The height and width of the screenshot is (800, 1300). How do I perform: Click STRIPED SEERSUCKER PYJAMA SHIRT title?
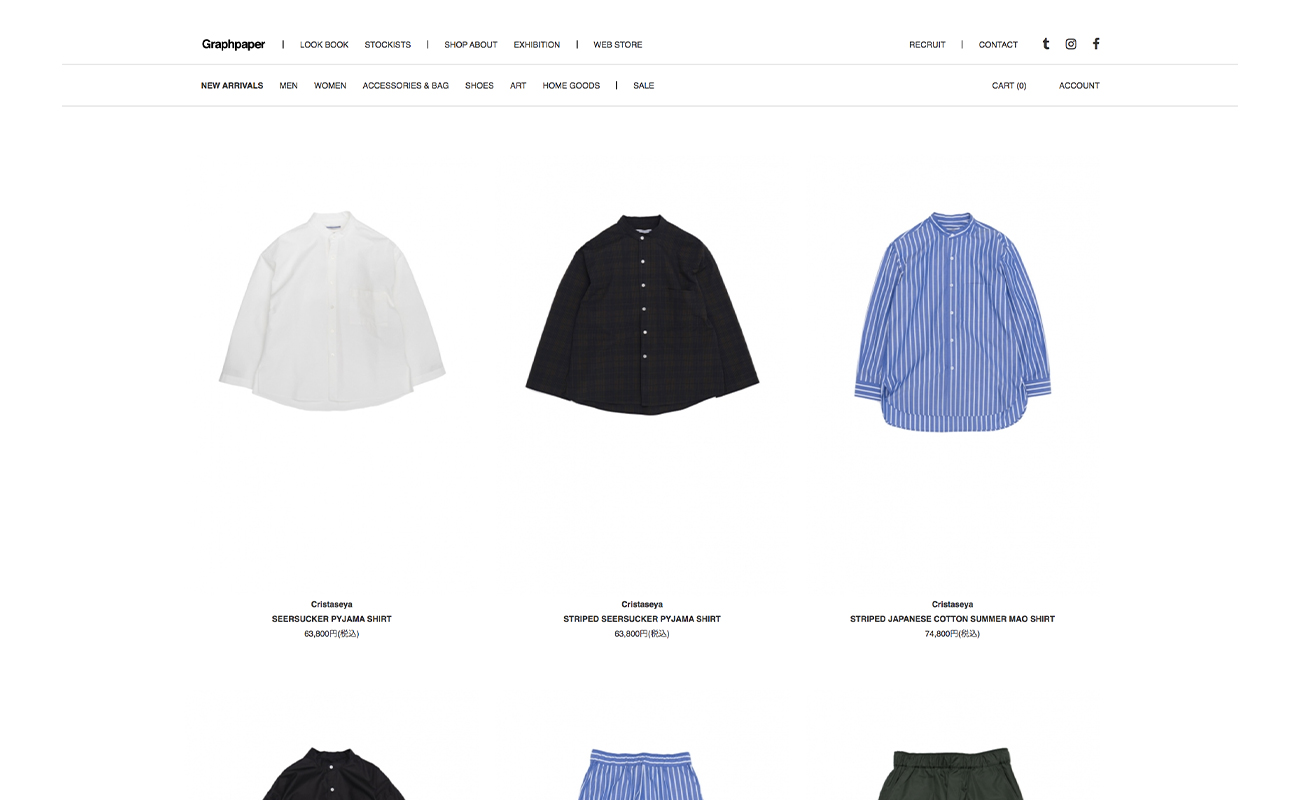pos(642,619)
